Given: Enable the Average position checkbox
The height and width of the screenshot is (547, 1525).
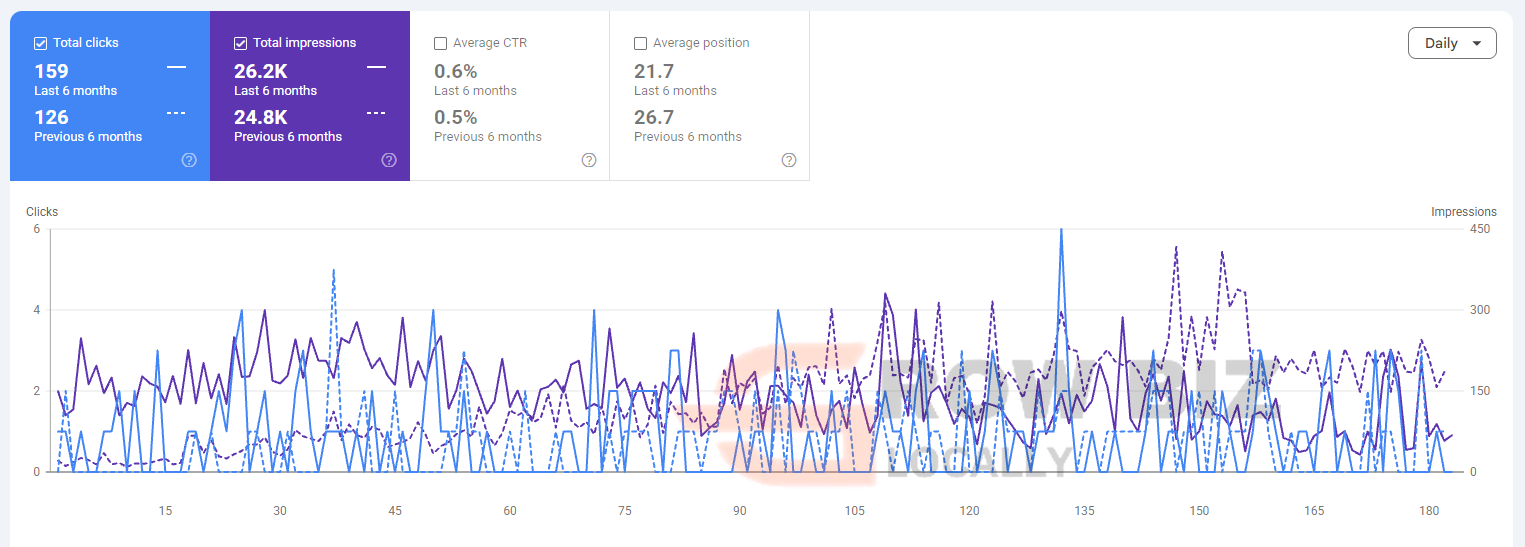Looking at the screenshot, I should (641, 43).
